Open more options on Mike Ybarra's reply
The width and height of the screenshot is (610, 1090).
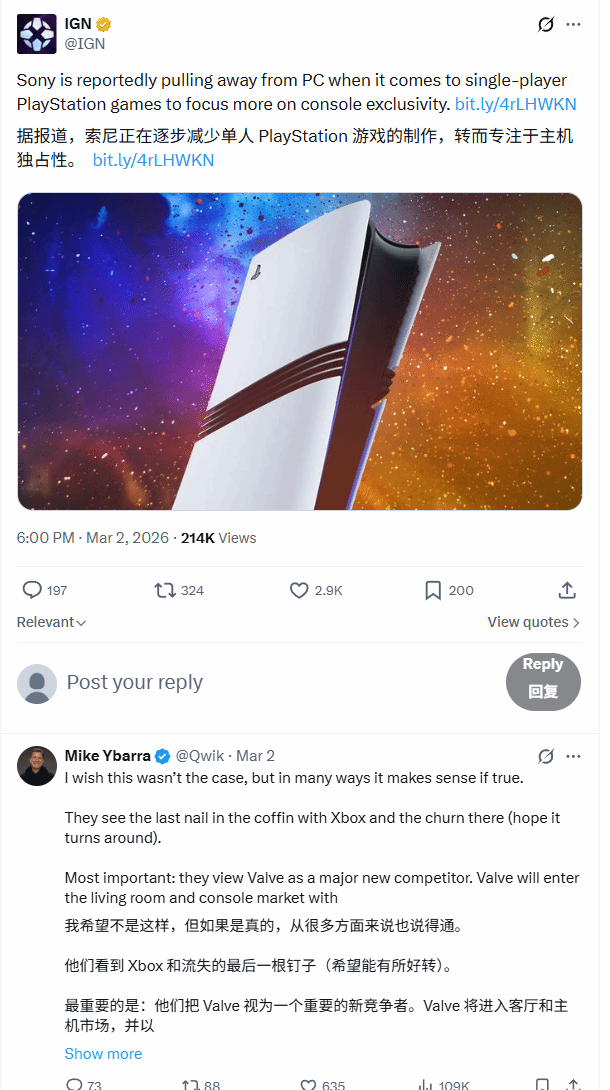(573, 756)
